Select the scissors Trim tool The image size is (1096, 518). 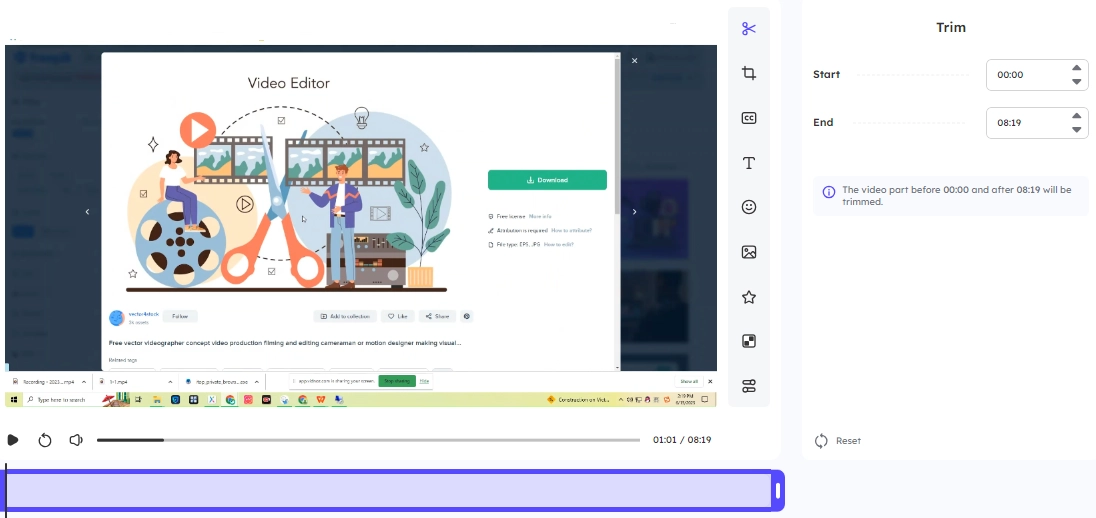point(748,28)
